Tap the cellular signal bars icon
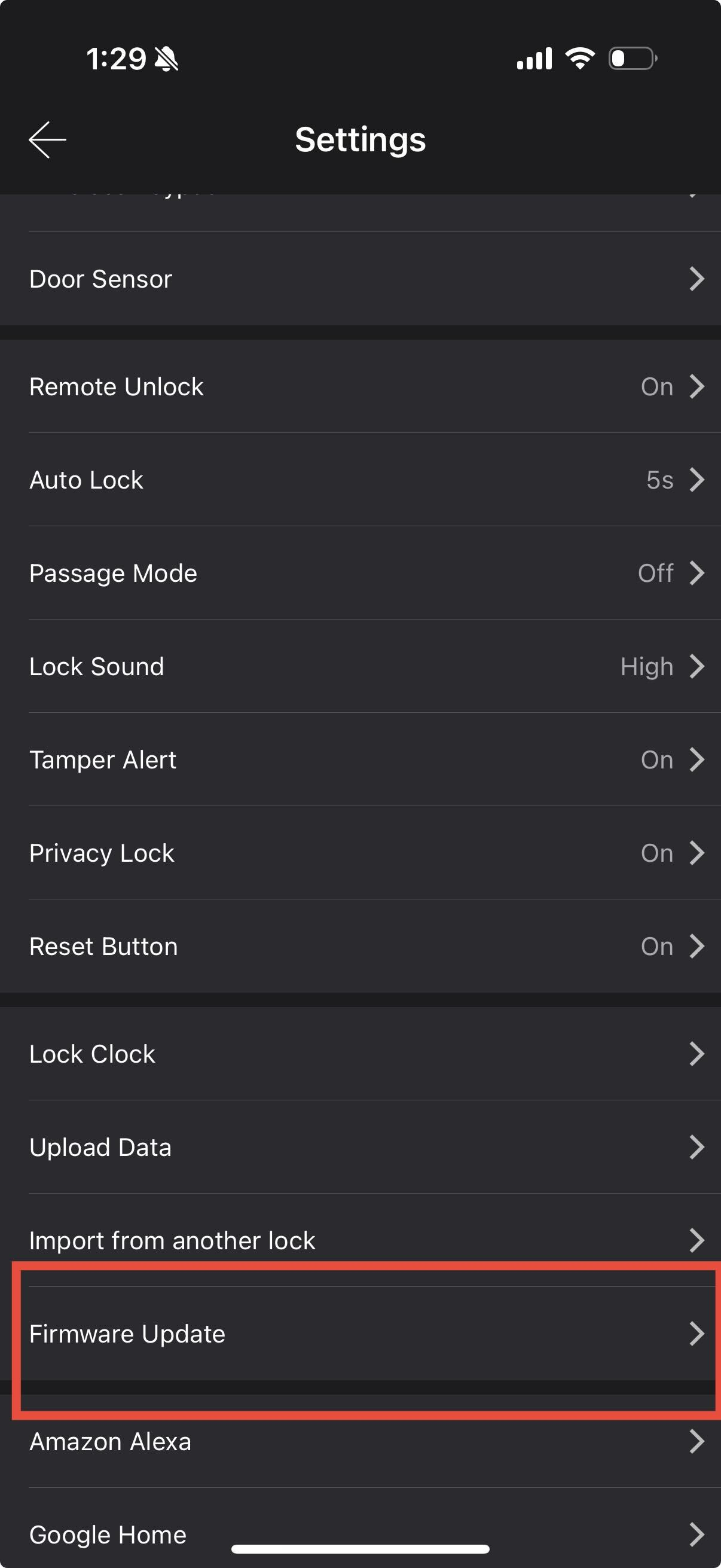Screen dimensions: 721x1568 point(534,59)
